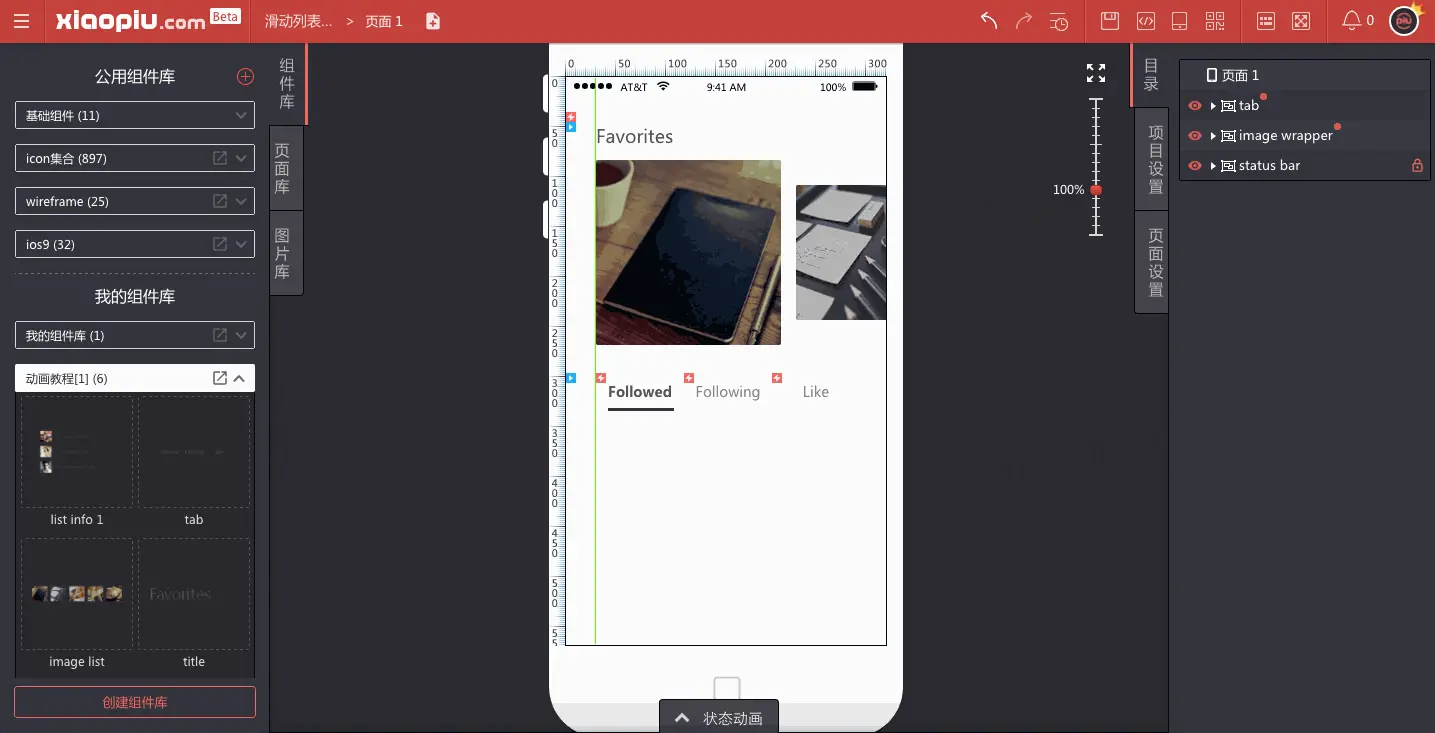Select the Like tab in canvas
This screenshot has height=733, width=1435.
point(816,392)
